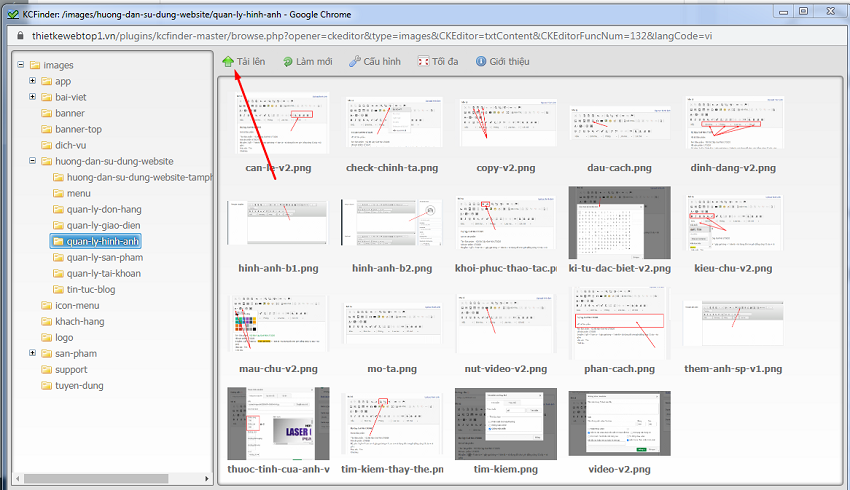Image resolution: width=850 pixels, height=490 pixels.
Task: Click the padlock icon in address bar
Action: (x=18, y=33)
